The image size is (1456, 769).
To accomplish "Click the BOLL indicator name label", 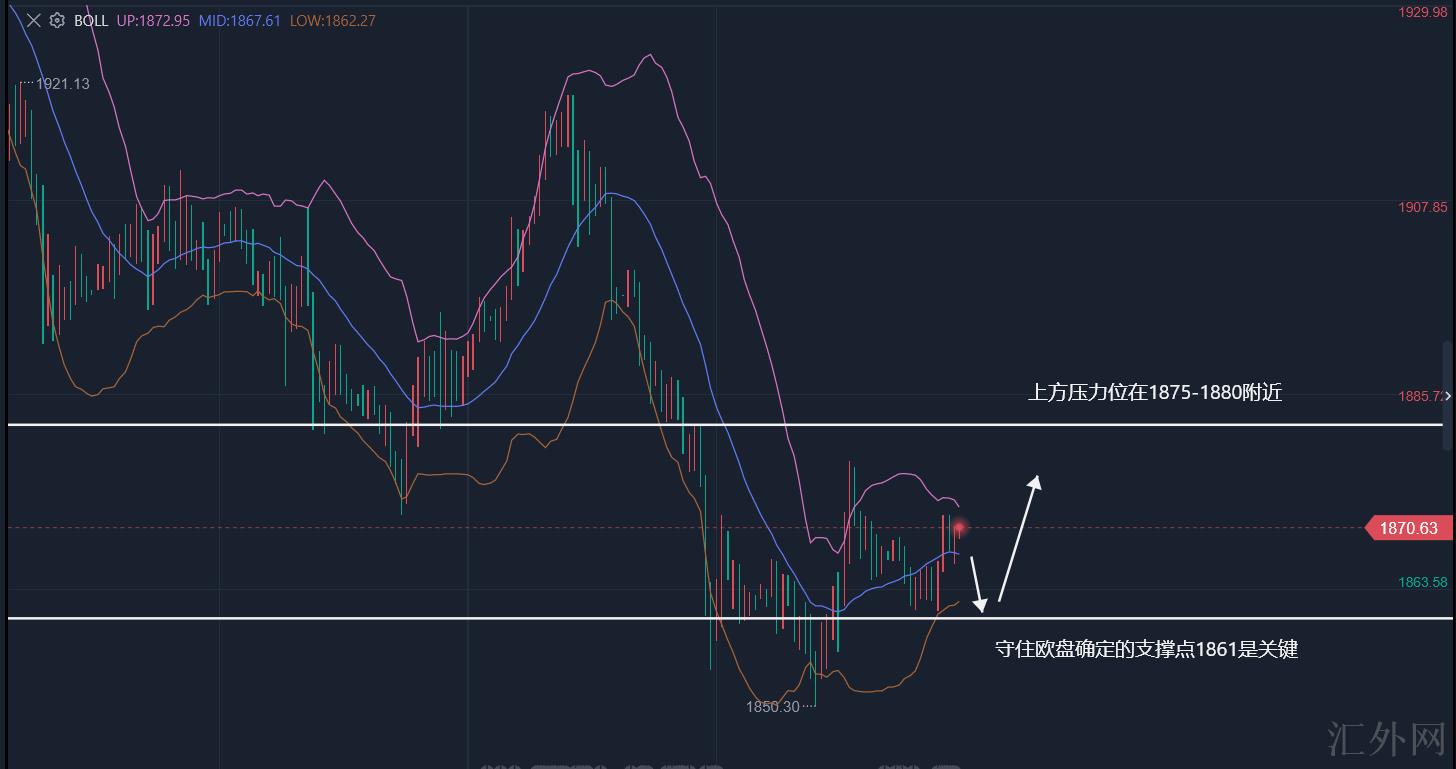I will coord(91,20).
